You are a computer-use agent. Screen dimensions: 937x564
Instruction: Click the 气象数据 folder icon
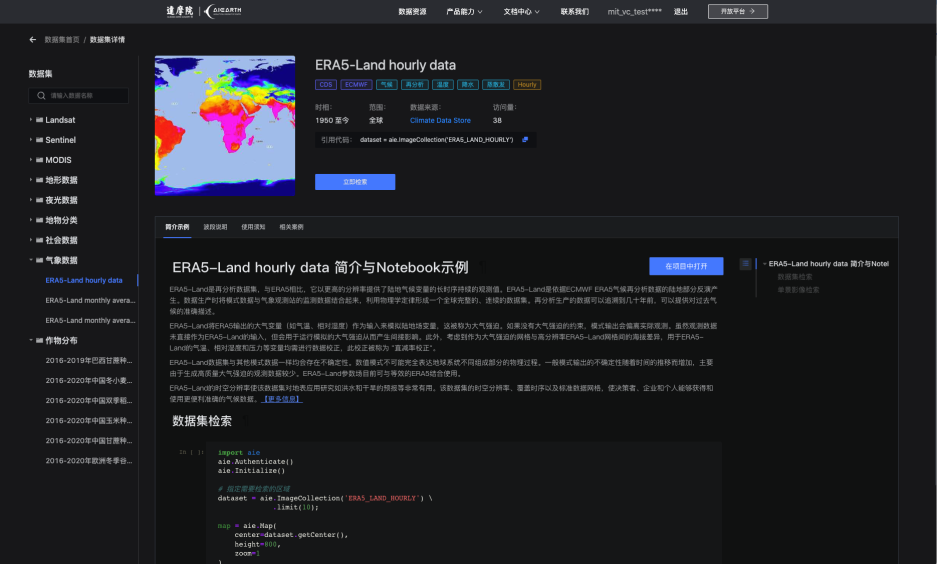(39, 260)
